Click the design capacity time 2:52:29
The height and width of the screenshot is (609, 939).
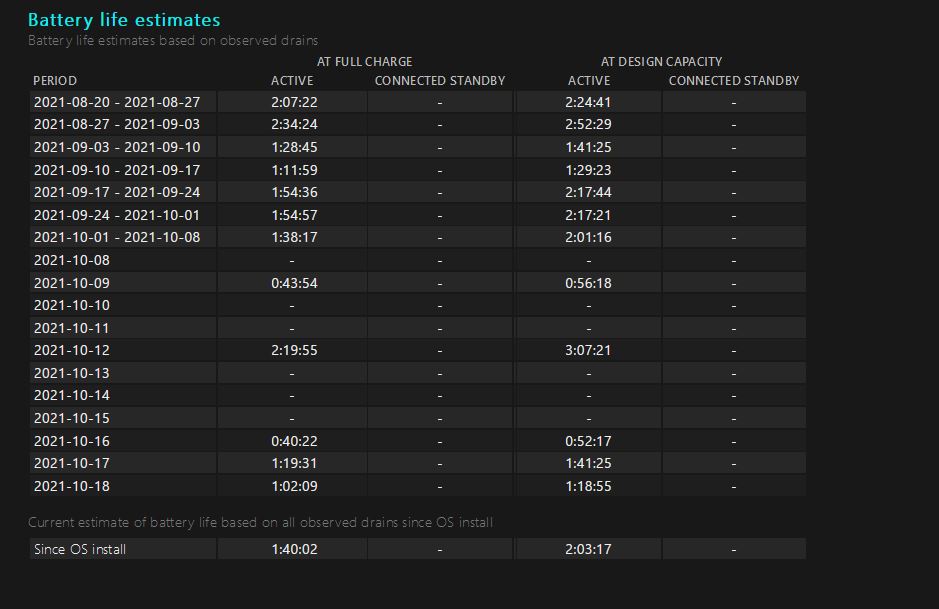click(x=588, y=124)
